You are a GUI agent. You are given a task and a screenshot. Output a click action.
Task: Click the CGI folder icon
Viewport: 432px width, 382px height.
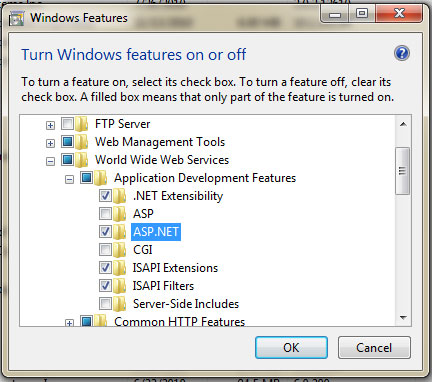point(119,250)
